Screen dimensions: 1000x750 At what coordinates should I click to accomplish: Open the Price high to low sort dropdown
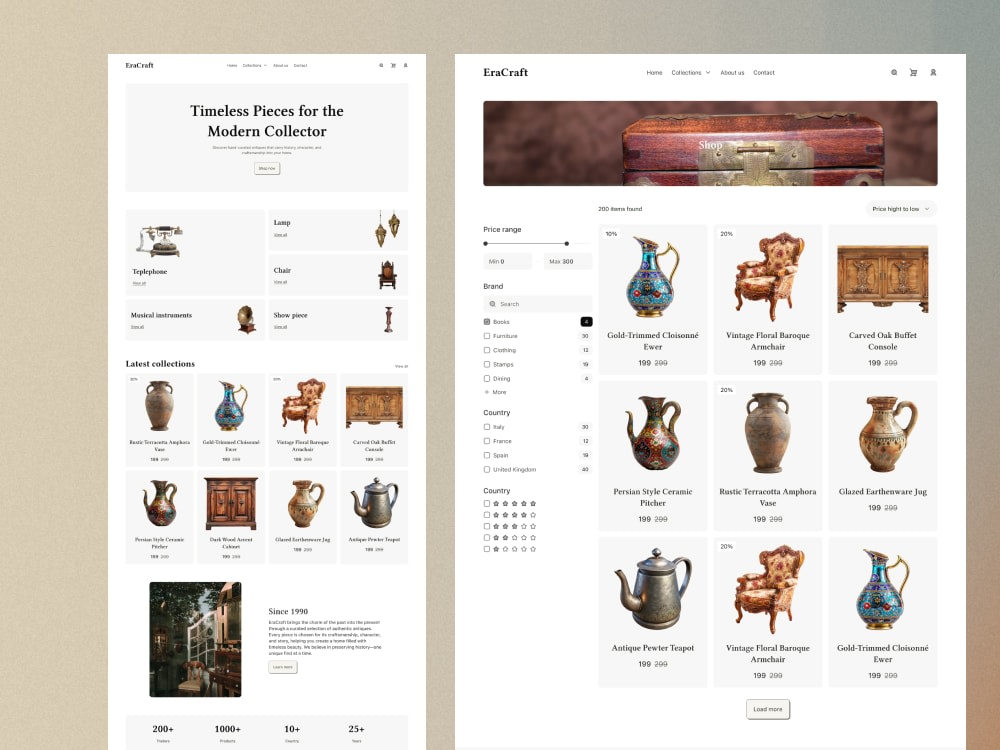pyautogui.click(x=901, y=209)
